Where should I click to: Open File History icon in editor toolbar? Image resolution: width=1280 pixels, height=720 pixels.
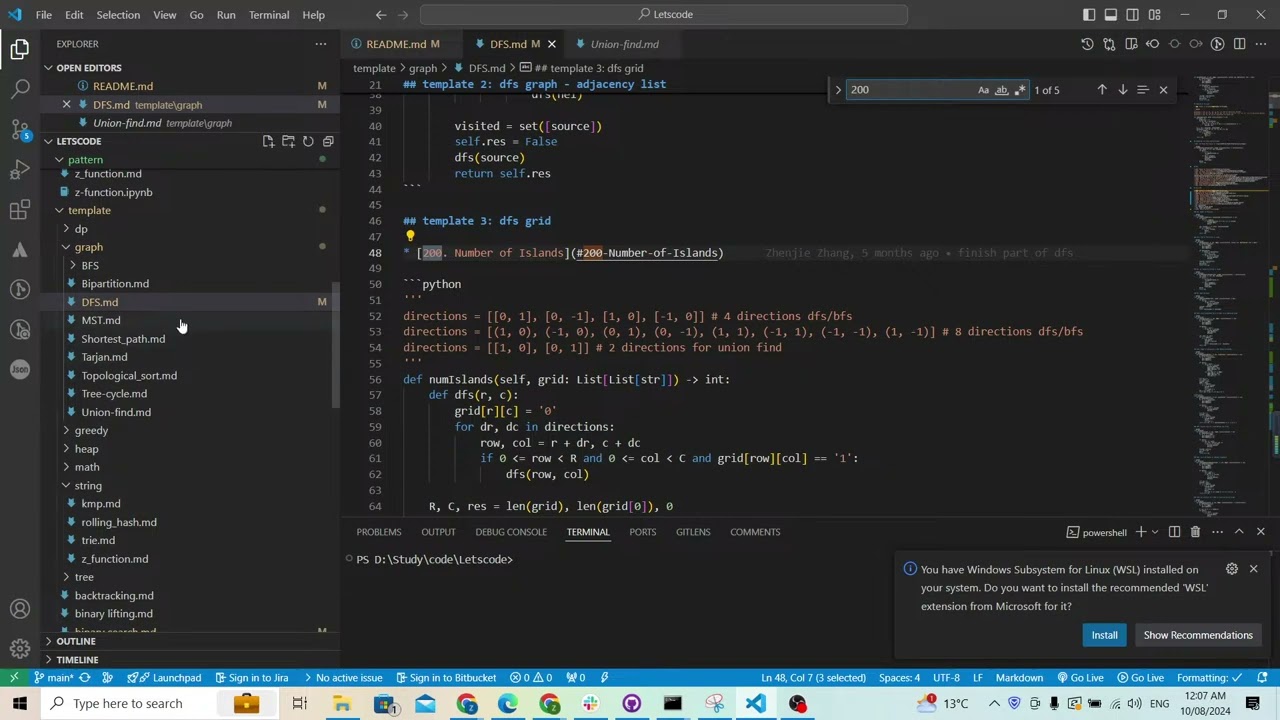click(1087, 44)
